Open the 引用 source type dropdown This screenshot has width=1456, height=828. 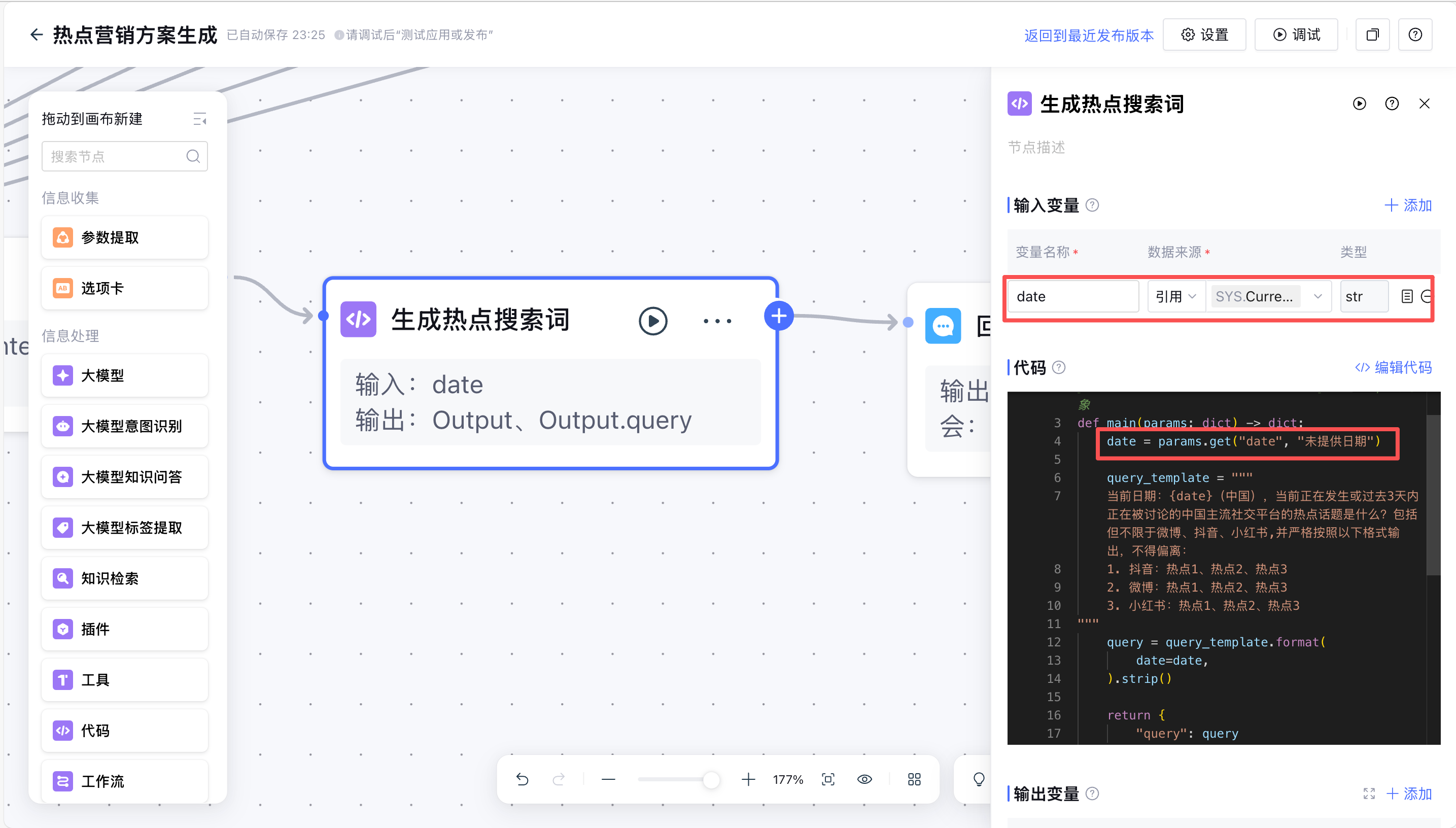point(1176,296)
